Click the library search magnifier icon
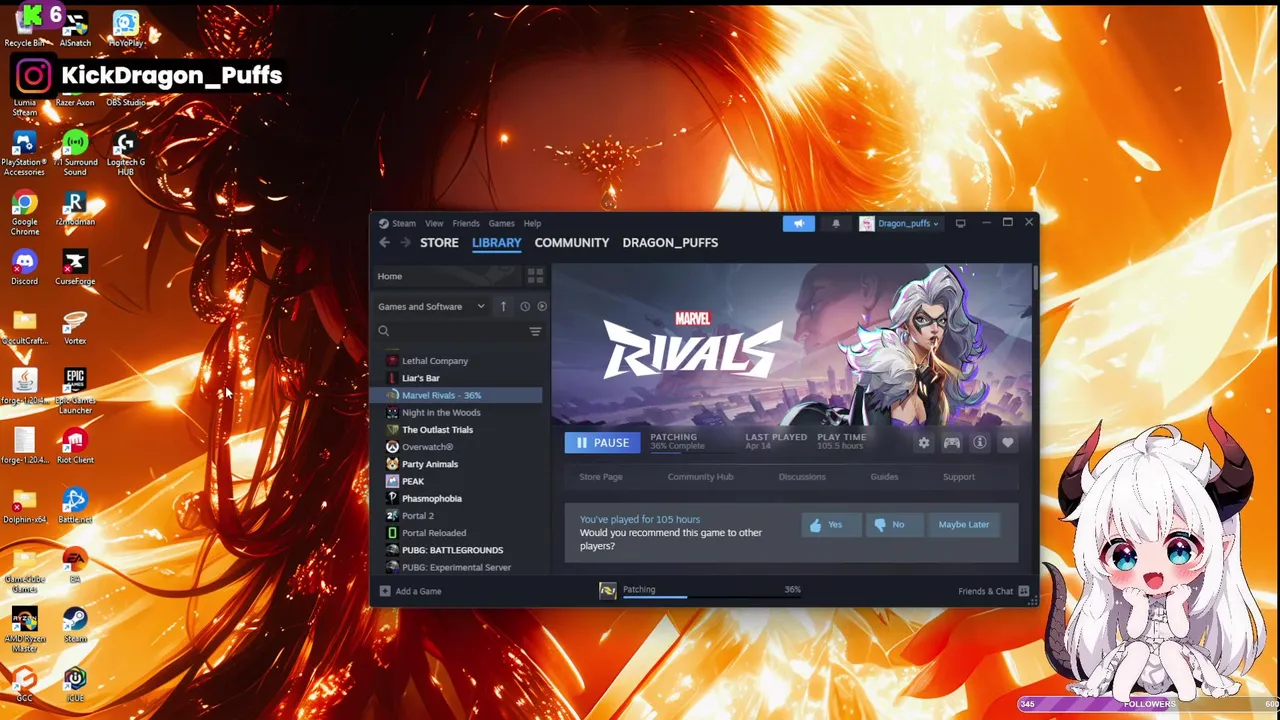Screen dimensions: 1280x720 point(383,331)
